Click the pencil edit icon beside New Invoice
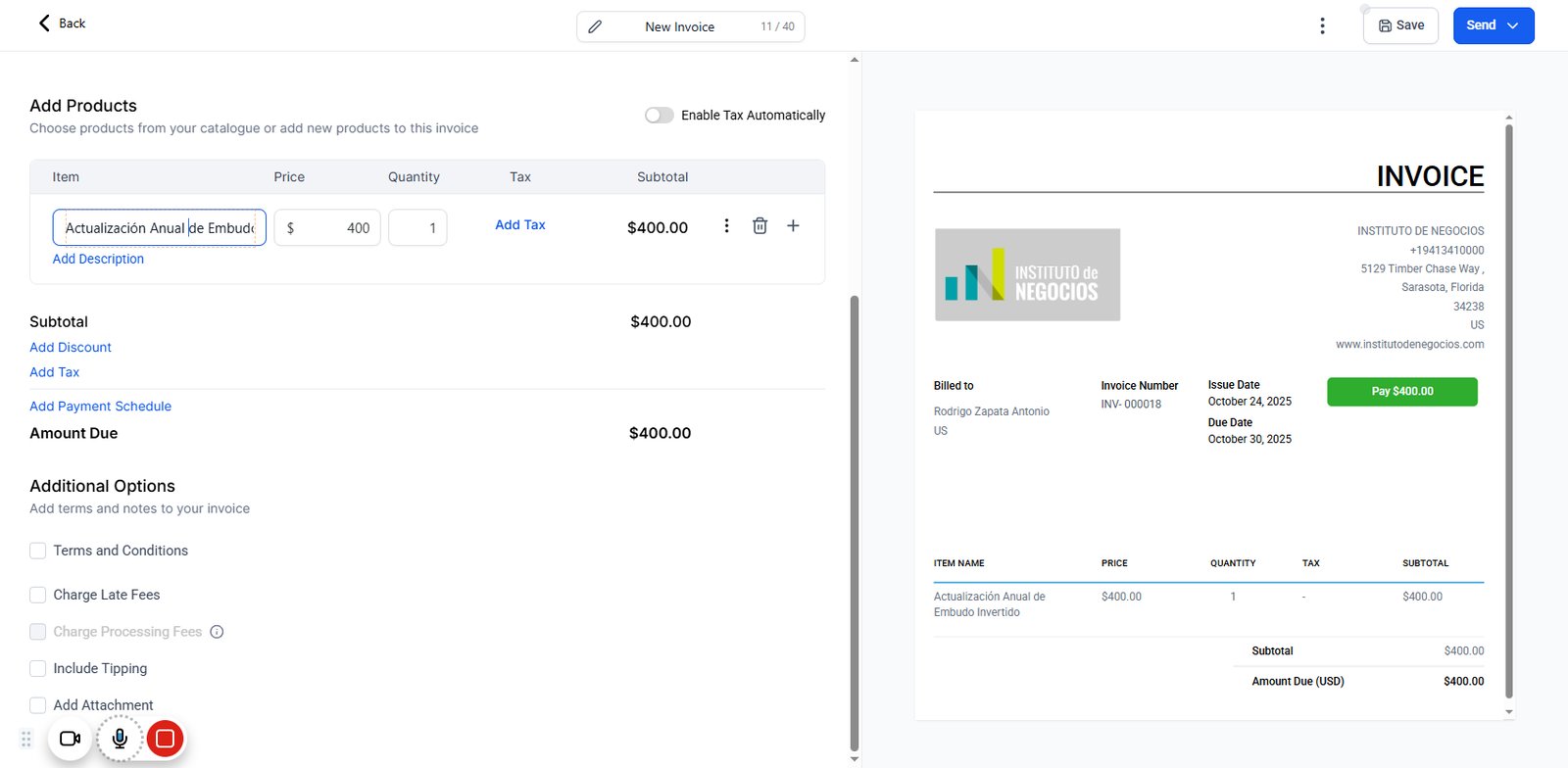This screenshot has width=1568, height=768. [595, 26]
